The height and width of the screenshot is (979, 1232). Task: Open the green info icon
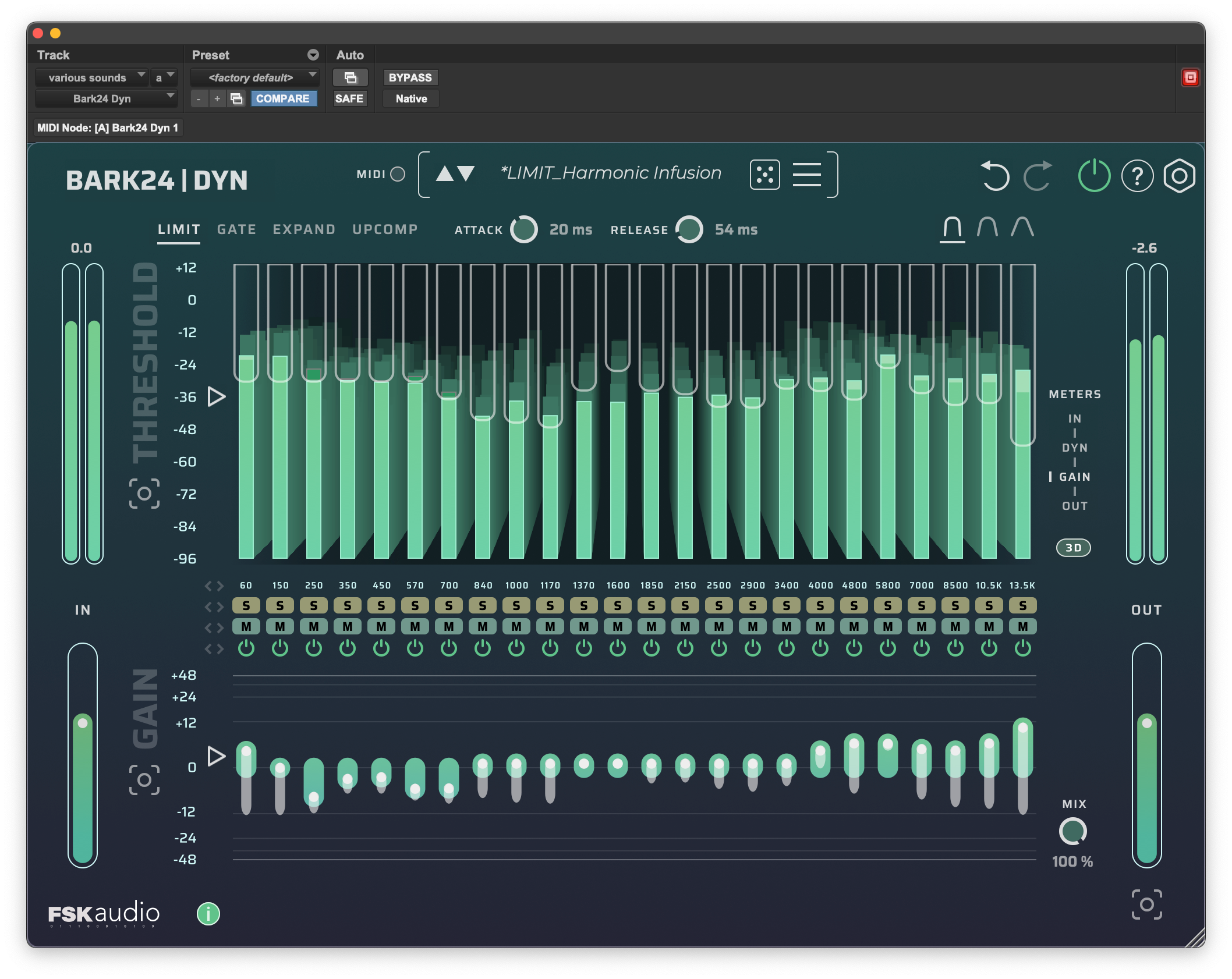(208, 914)
